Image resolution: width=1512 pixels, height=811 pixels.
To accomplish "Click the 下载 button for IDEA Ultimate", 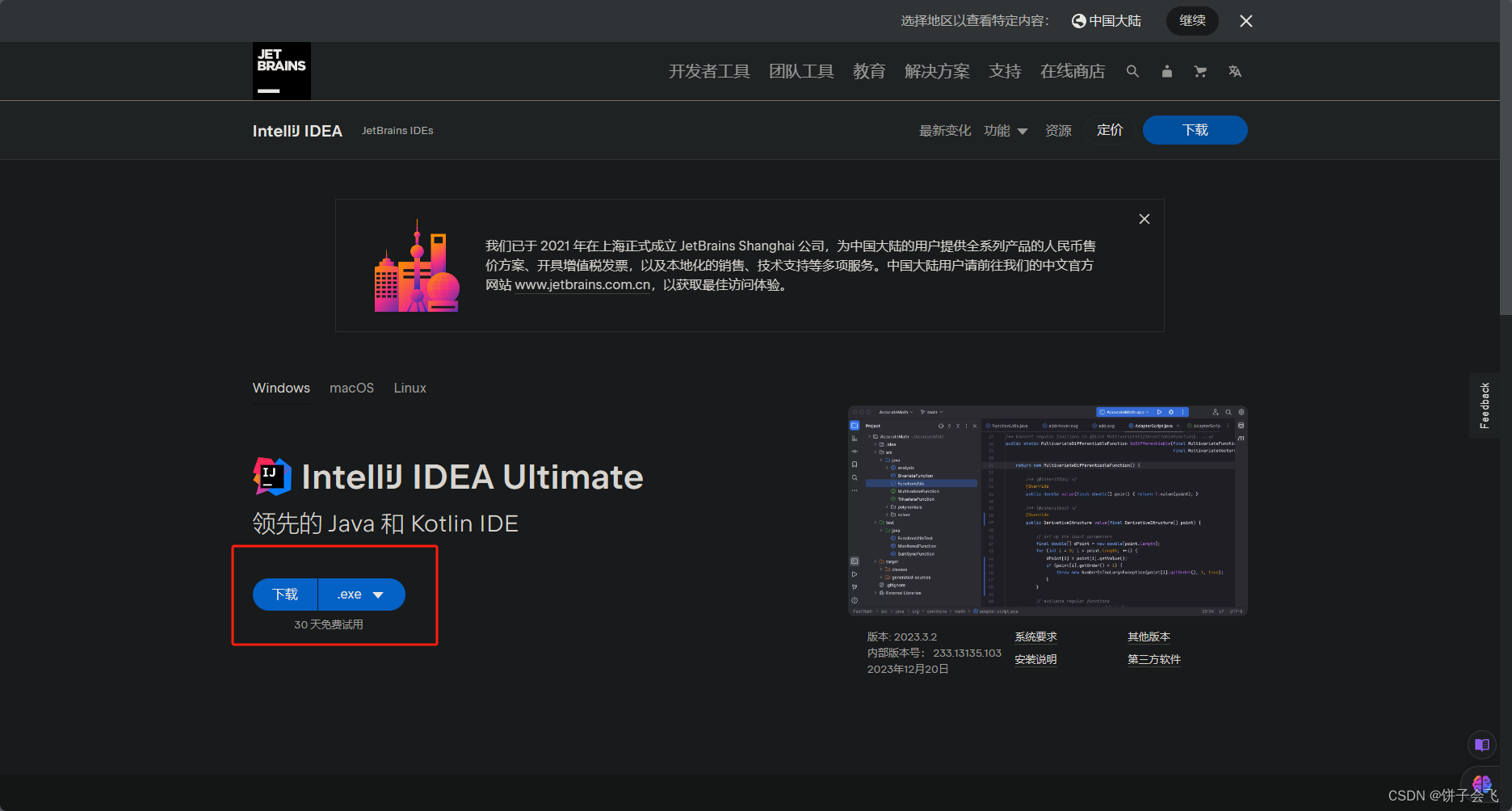I will coord(285,595).
